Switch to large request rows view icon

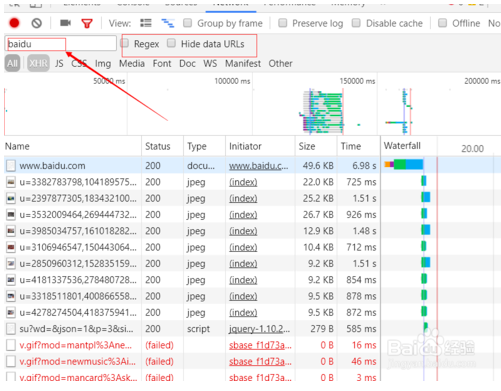pos(146,23)
